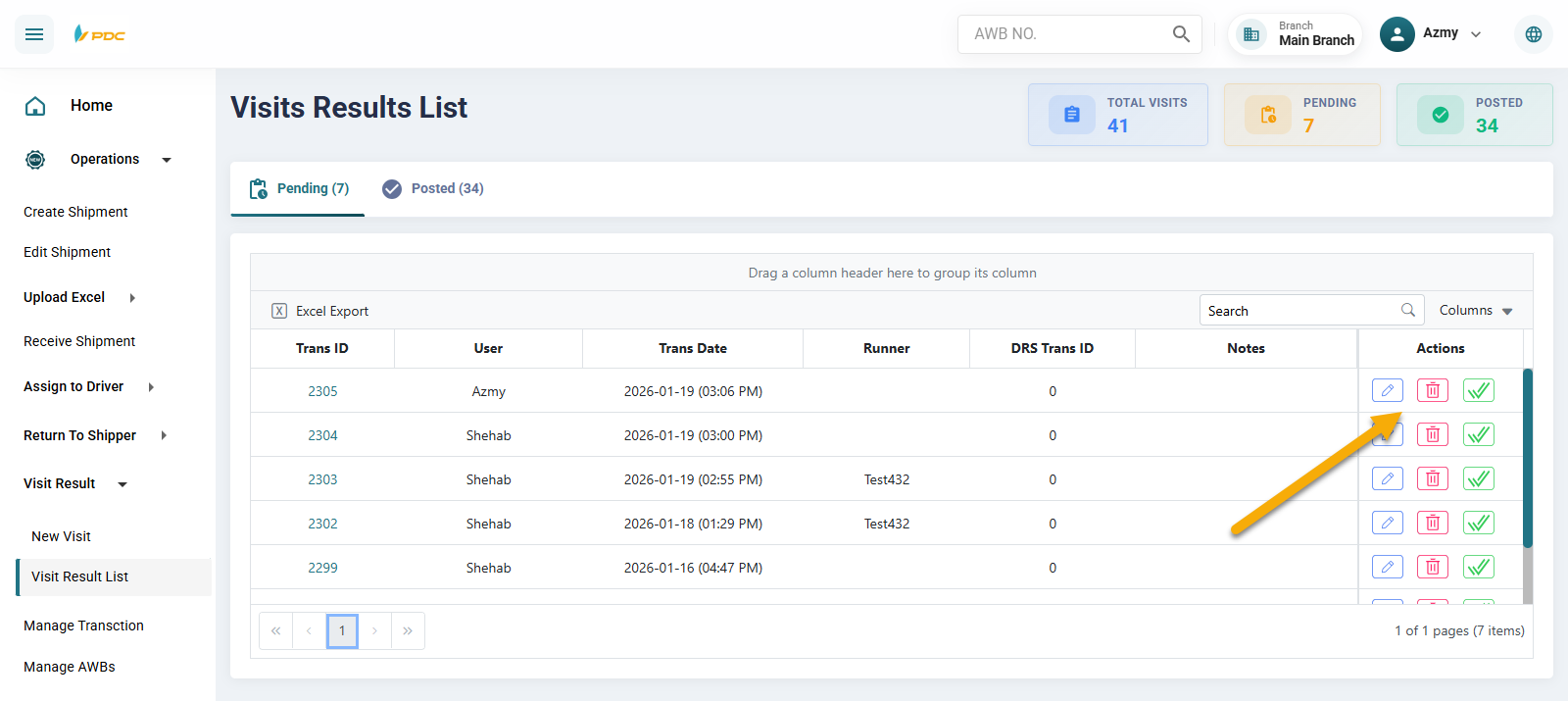Sort by Trans Date column header
The image size is (1568, 701).
coord(693,348)
